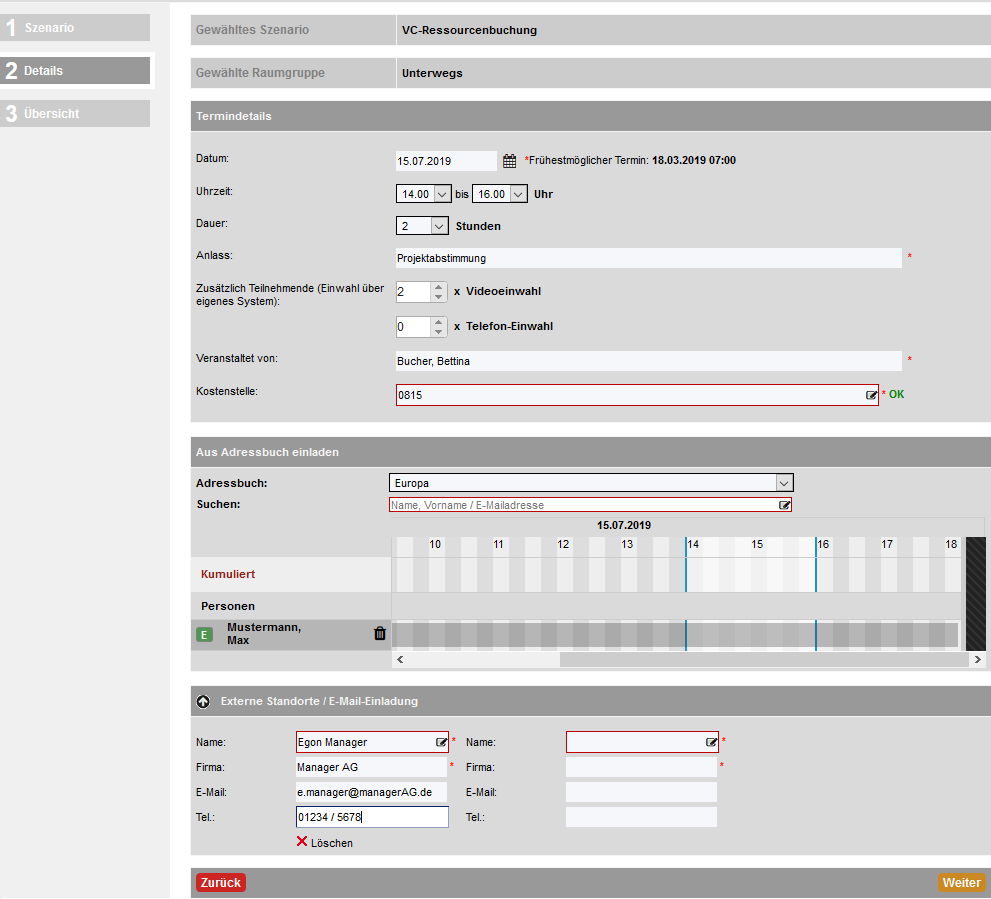The height and width of the screenshot is (899, 991).
Task: Click the Anlass field with Projektabstimmung
Action: pyautogui.click(x=648, y=258)
